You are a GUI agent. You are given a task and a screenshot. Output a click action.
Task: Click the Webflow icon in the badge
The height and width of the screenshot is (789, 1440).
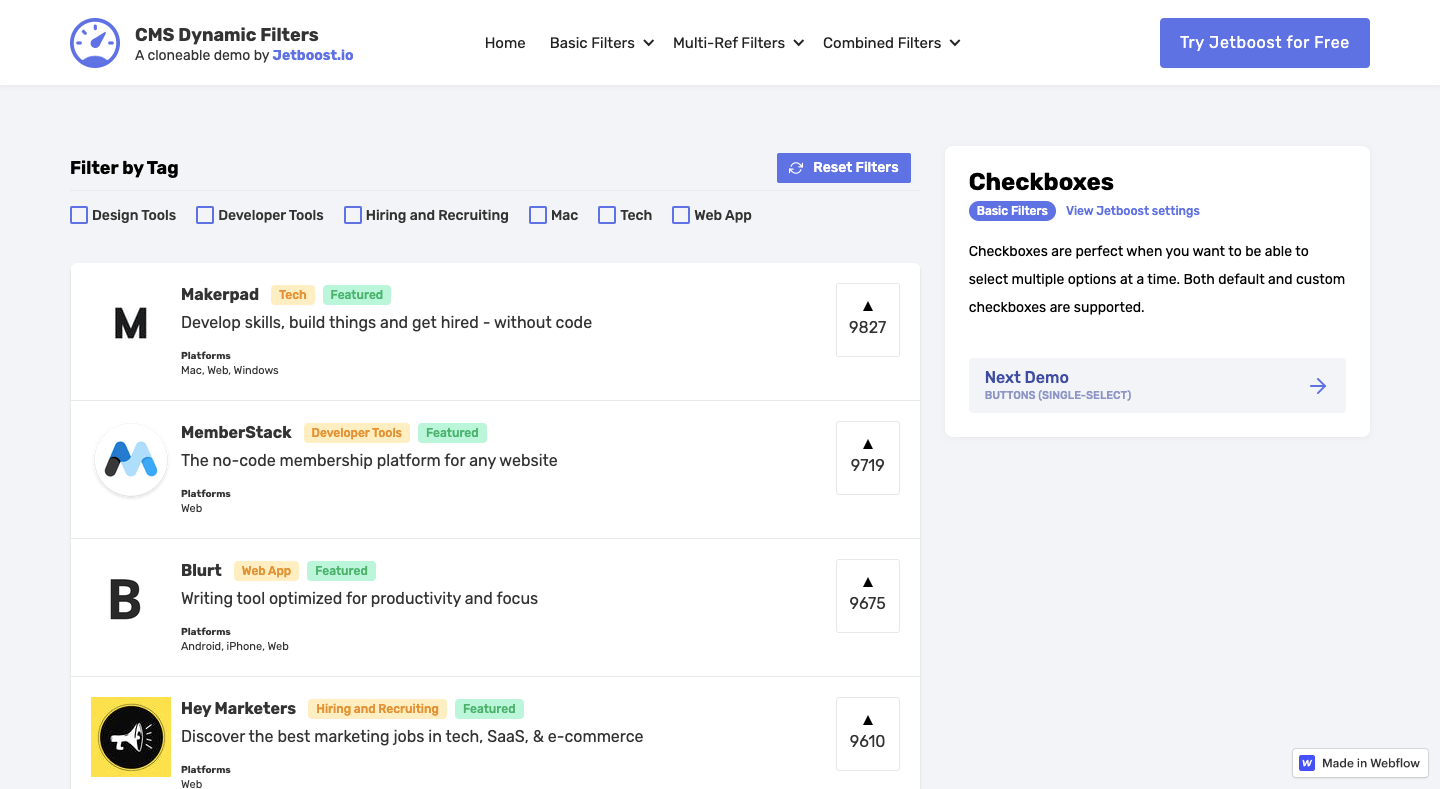point(1307,763)
